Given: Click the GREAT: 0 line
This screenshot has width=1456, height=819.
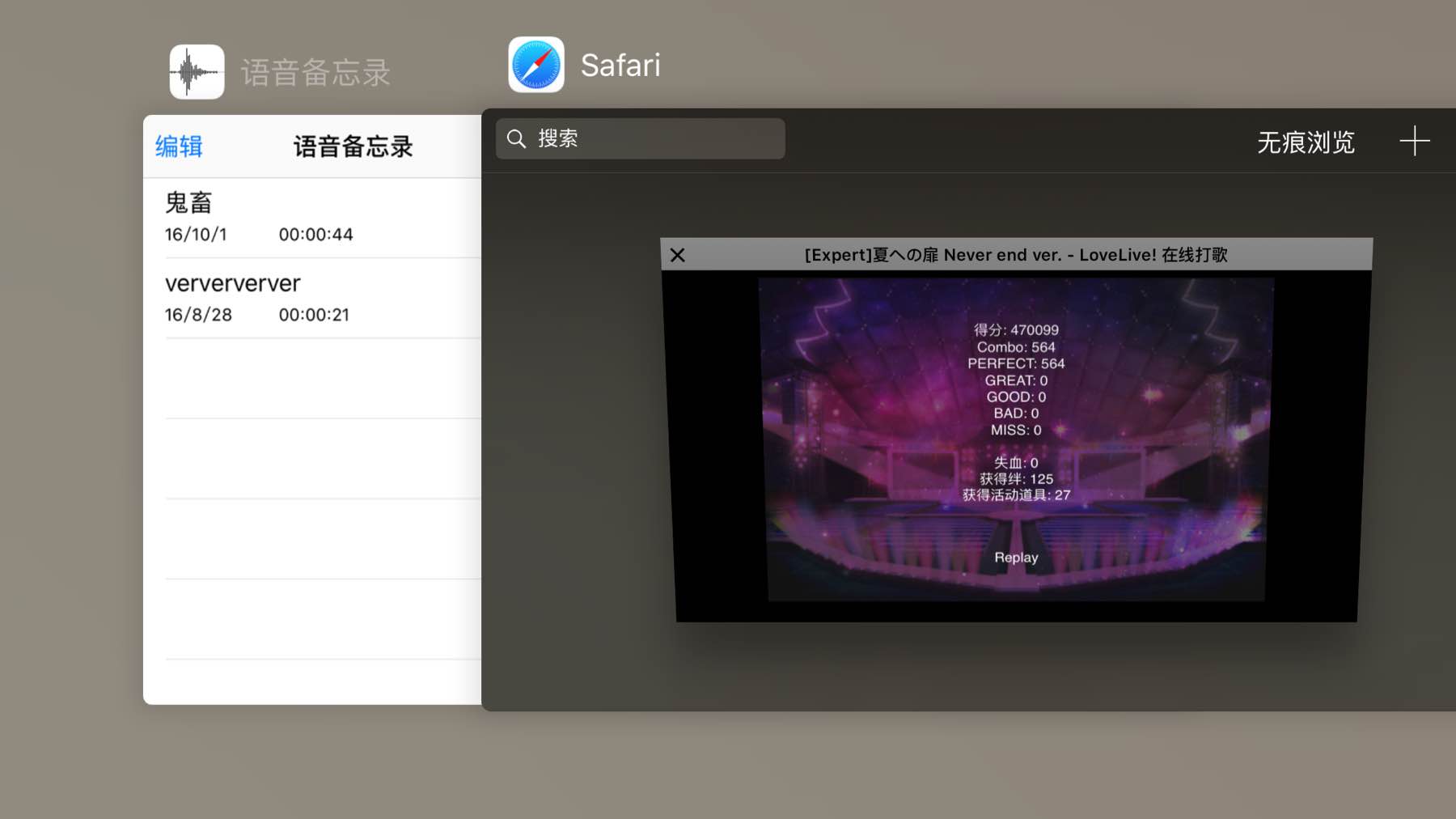Looking at the screenshot, I should [1016, 380].
